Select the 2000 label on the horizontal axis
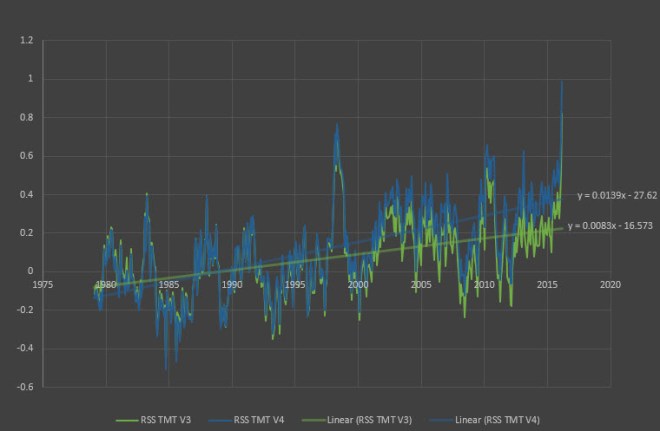The image size is (660, 431). (358, 284)
